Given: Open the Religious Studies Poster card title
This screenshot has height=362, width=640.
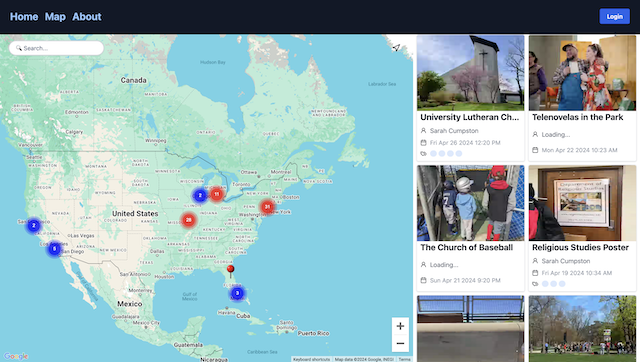Looking at the screenshot, I should coord(580,247).
